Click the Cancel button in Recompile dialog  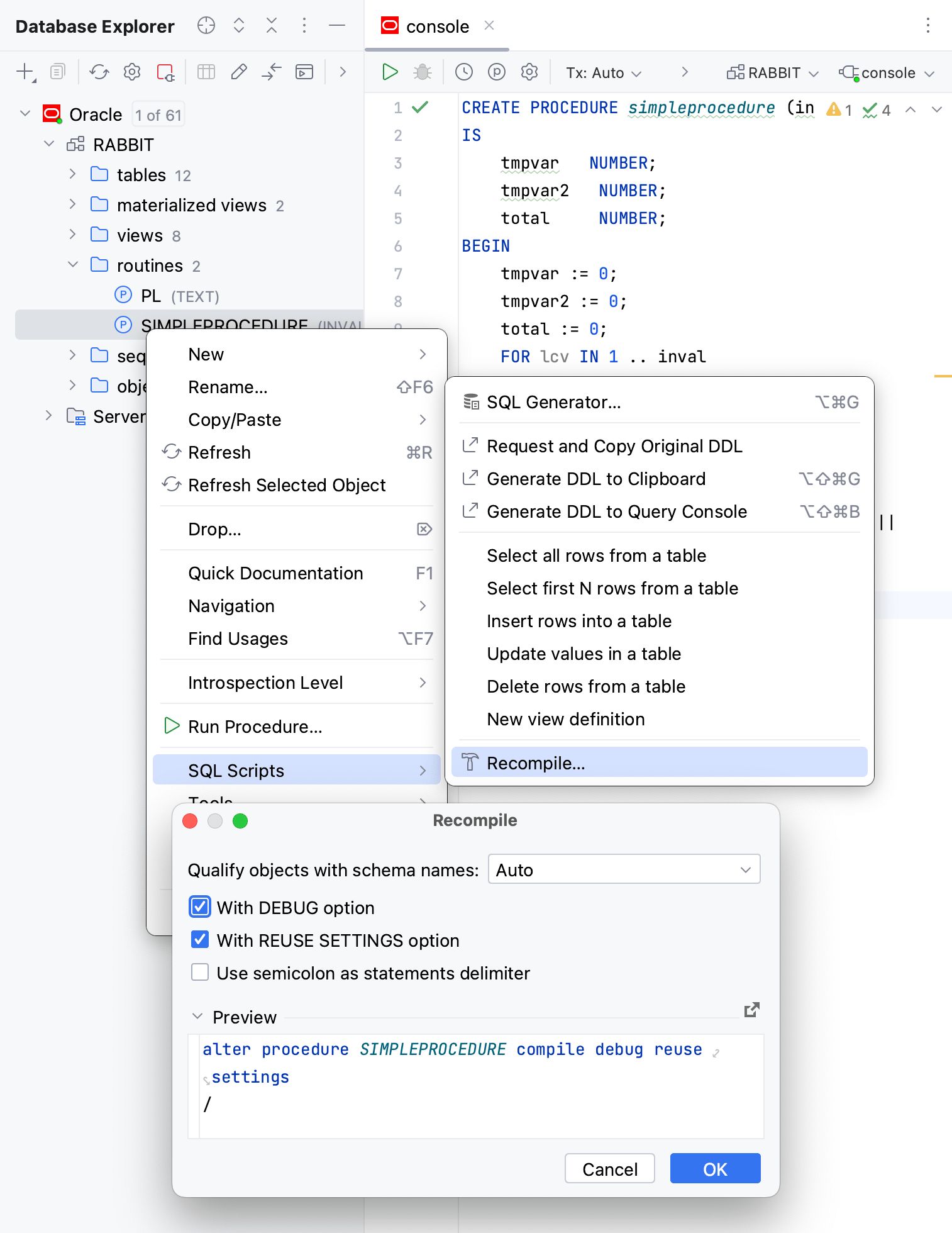click(609, 1169)
